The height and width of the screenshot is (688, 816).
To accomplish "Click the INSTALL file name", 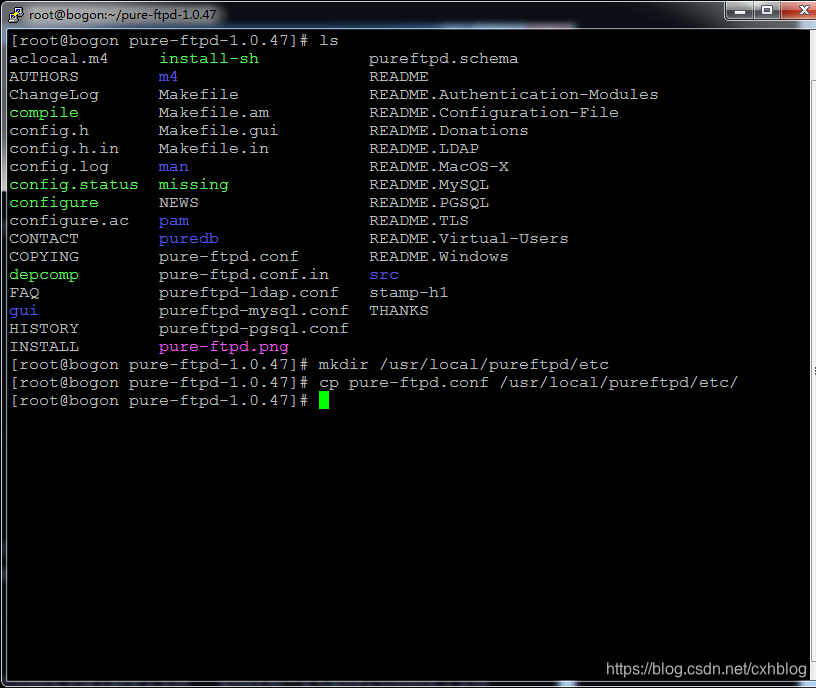I will pyautogui.click(x=44, y=347).
